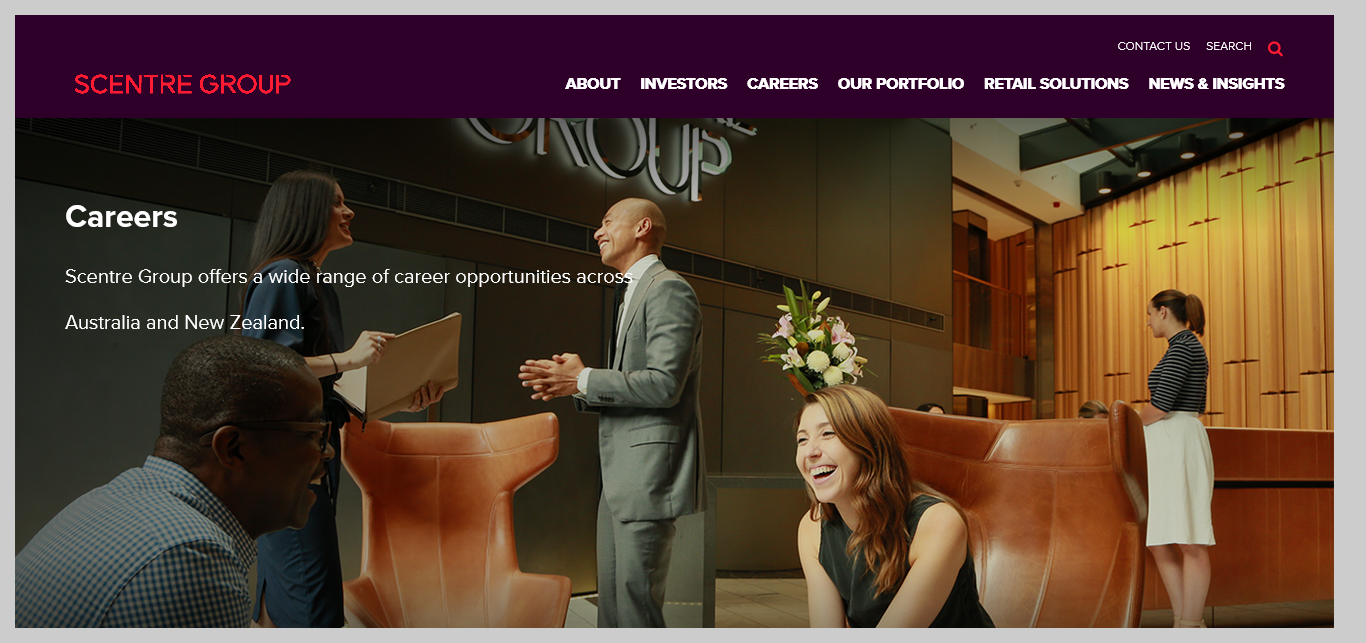Image resolution: width=1366 pixels, height=643 pixels.
Task: Click the Search text link
Action: click(x=1228, y=46)
